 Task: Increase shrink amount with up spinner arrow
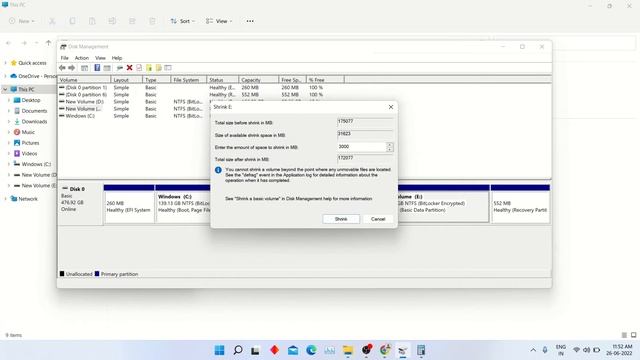(x=390, y=144)
